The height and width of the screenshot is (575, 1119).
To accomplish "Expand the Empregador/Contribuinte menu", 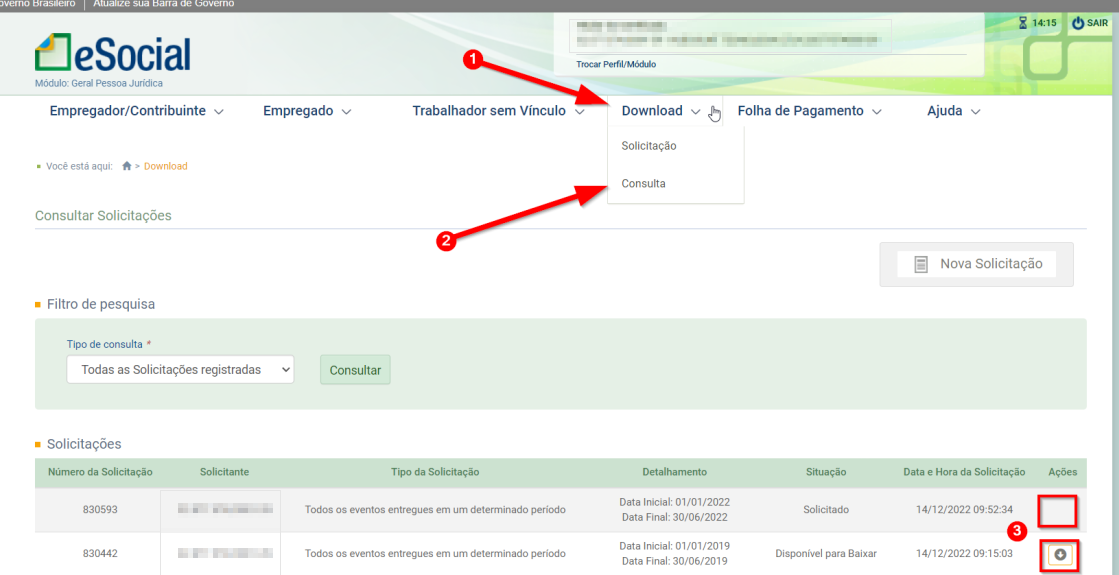I will (136, 111).
